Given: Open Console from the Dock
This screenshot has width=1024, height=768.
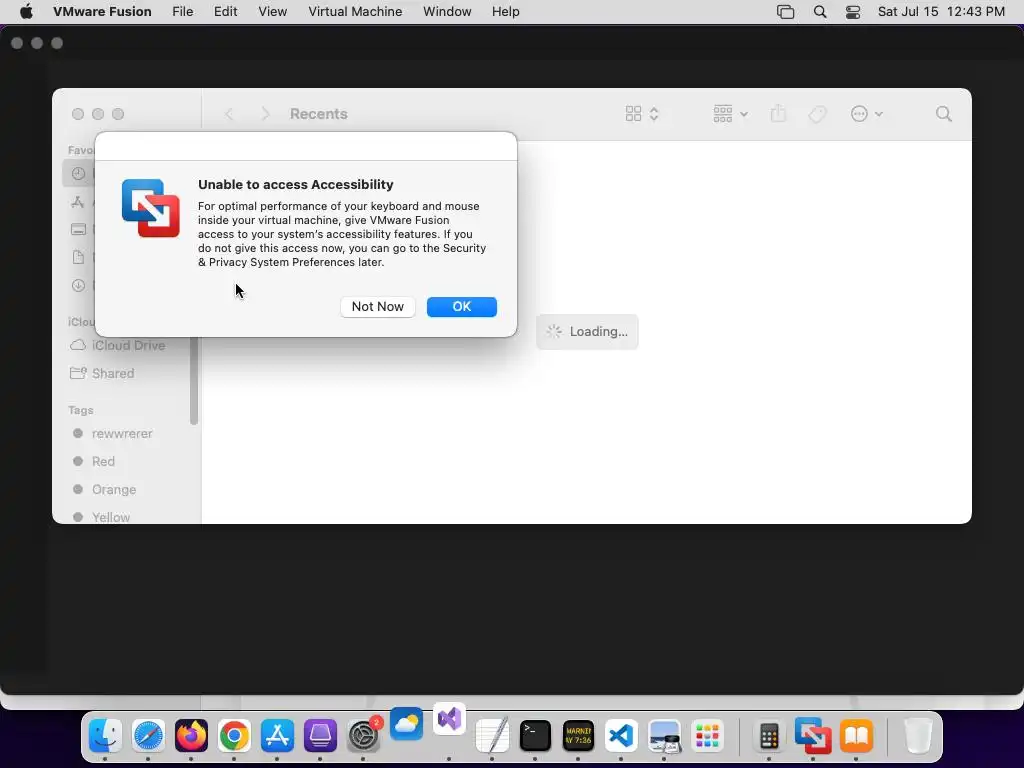Looking at the screenshot, I should coord(579,736).
